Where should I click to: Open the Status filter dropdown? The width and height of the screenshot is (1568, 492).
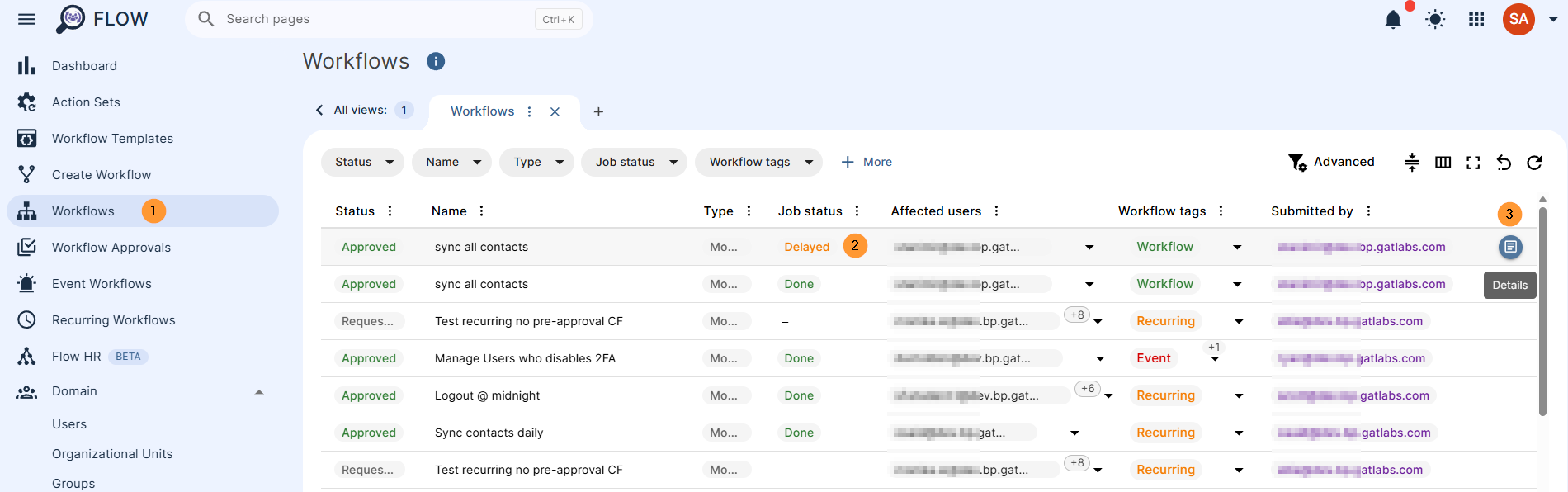(362, 162)
